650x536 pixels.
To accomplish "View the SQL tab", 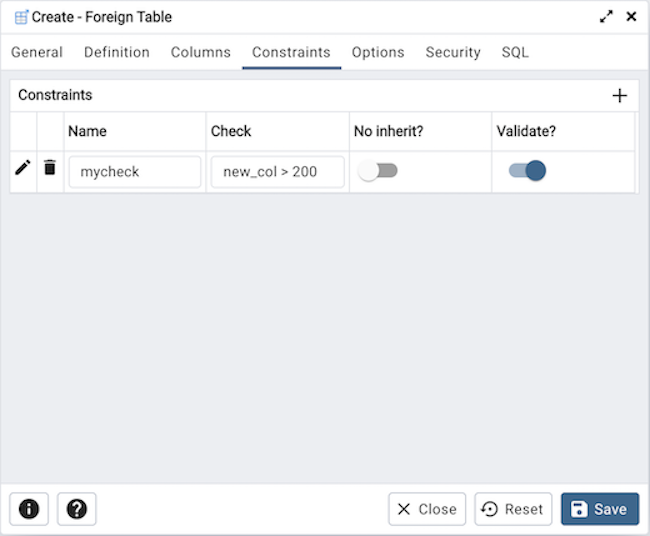I will 515,52.
